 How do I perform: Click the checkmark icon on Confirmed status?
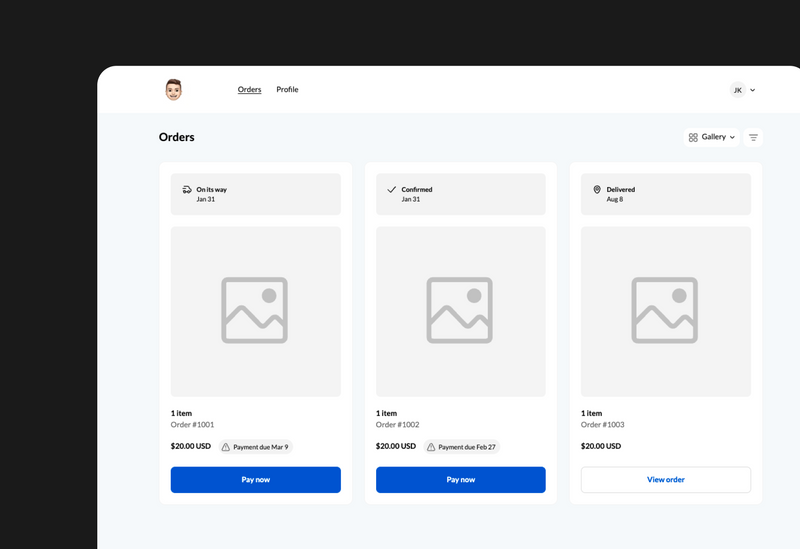point(391,189)
